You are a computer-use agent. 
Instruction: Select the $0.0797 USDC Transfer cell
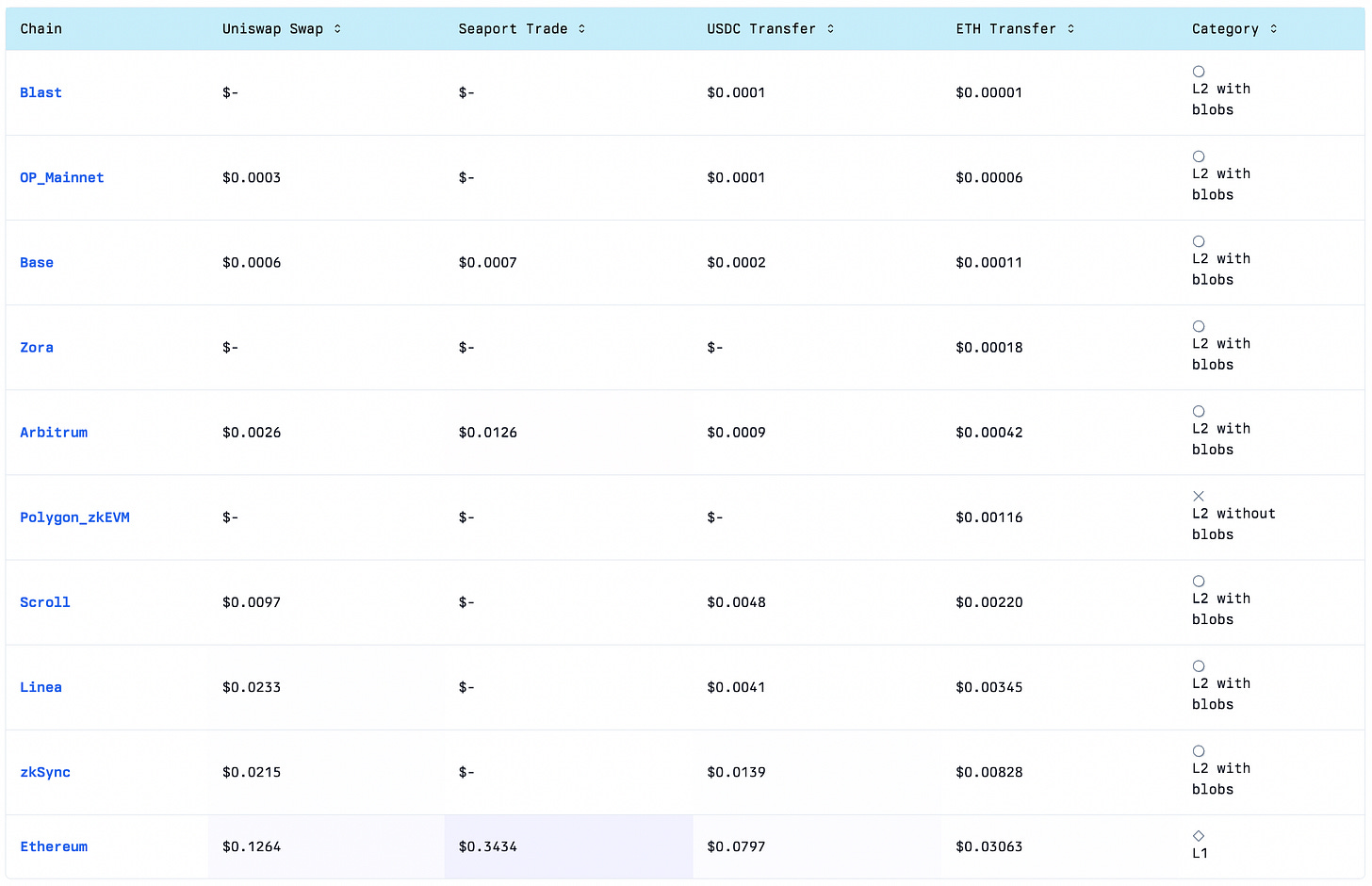click(818, 846)
